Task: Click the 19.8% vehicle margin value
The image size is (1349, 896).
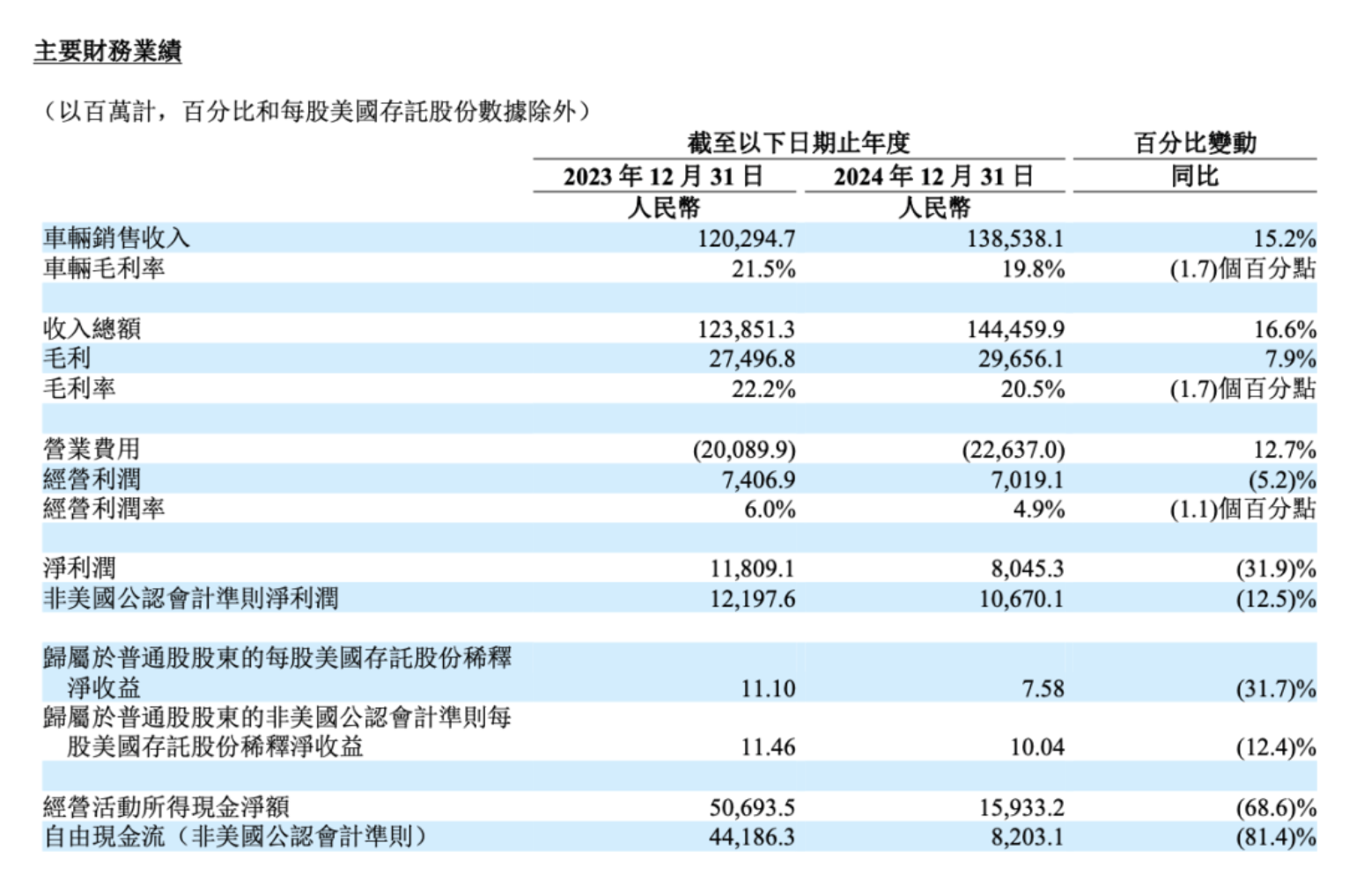Action: pyautogui.click(x=1033, y=268)
